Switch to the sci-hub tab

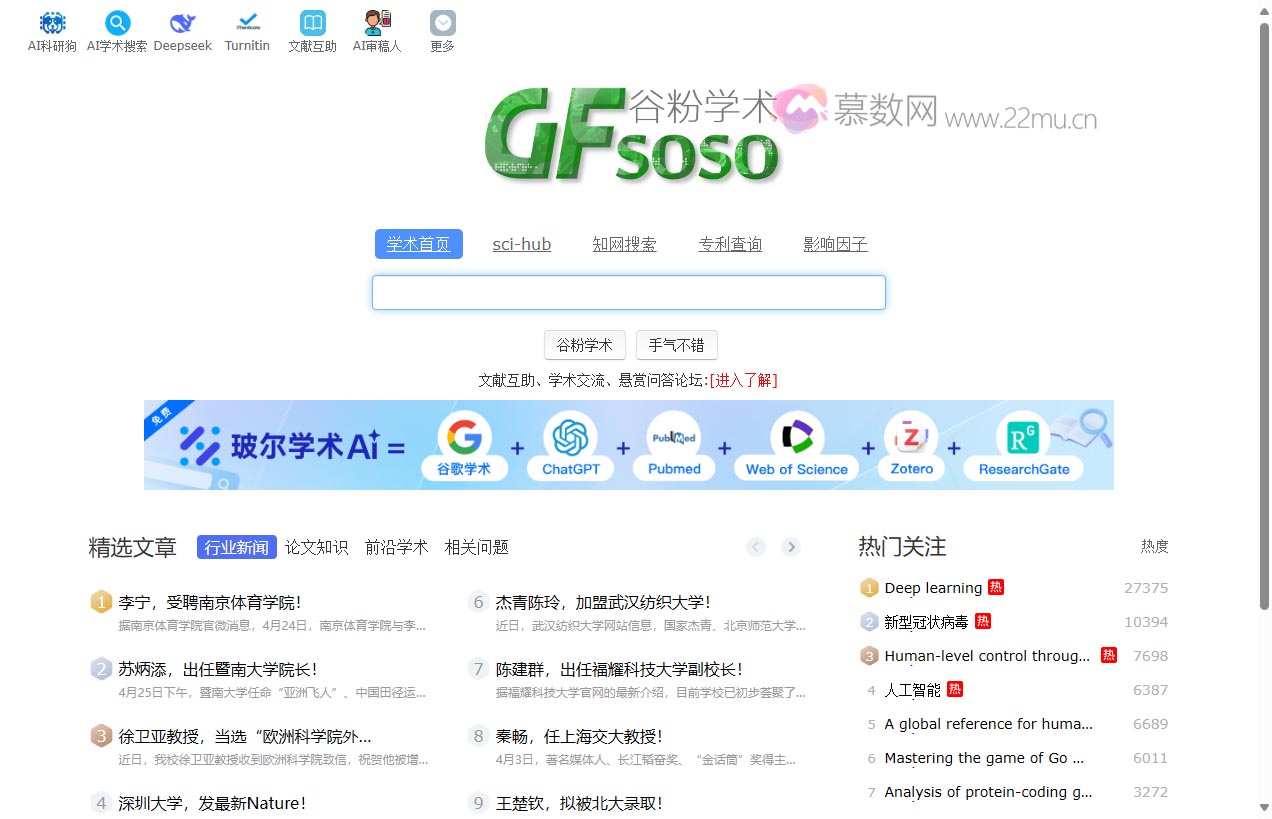pos(521,244)
